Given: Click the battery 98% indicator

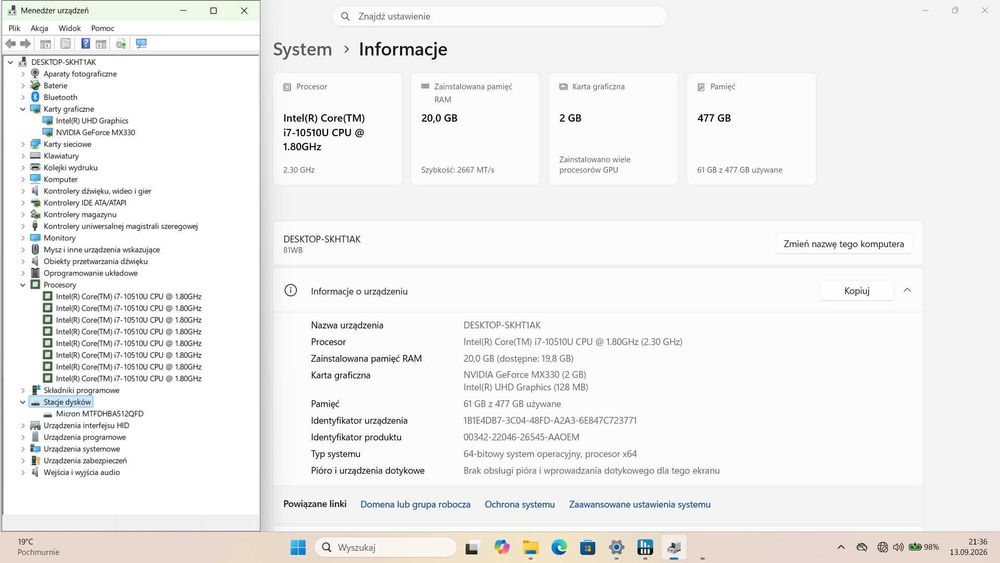Looking at the screenshot, I should 923,547.
